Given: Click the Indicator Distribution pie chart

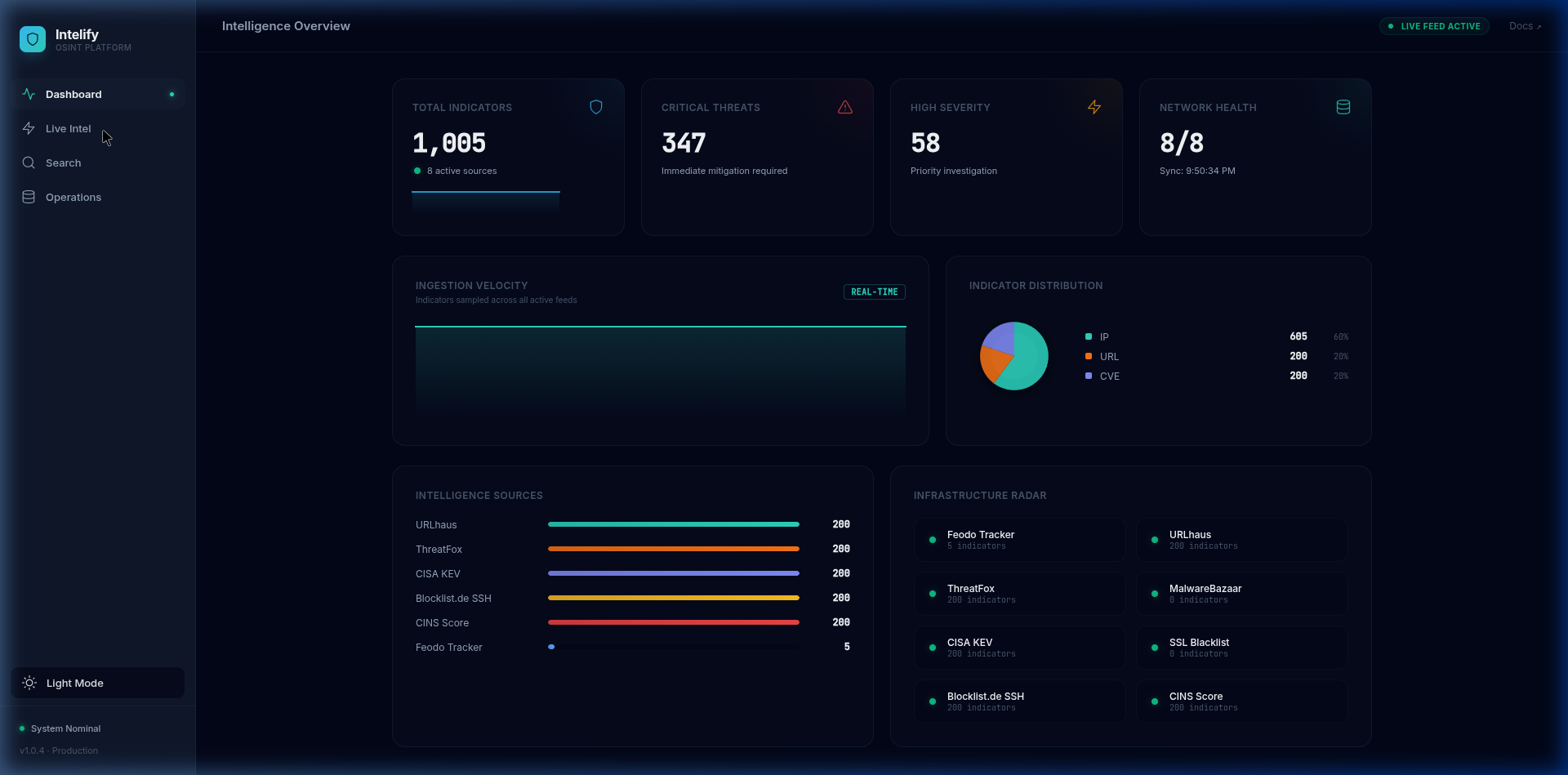Looking at the screenshot, I should click(1013, 355).
